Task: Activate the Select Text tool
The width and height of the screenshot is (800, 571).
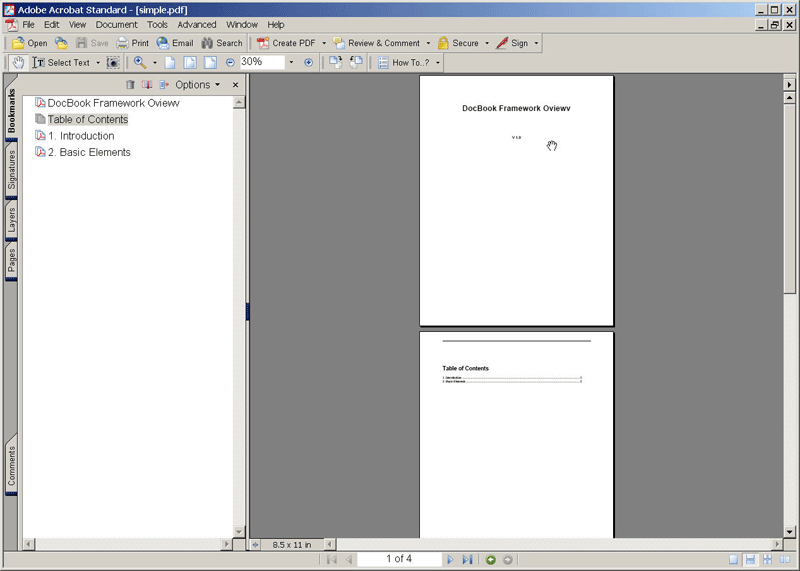Action: click(61, 63)
